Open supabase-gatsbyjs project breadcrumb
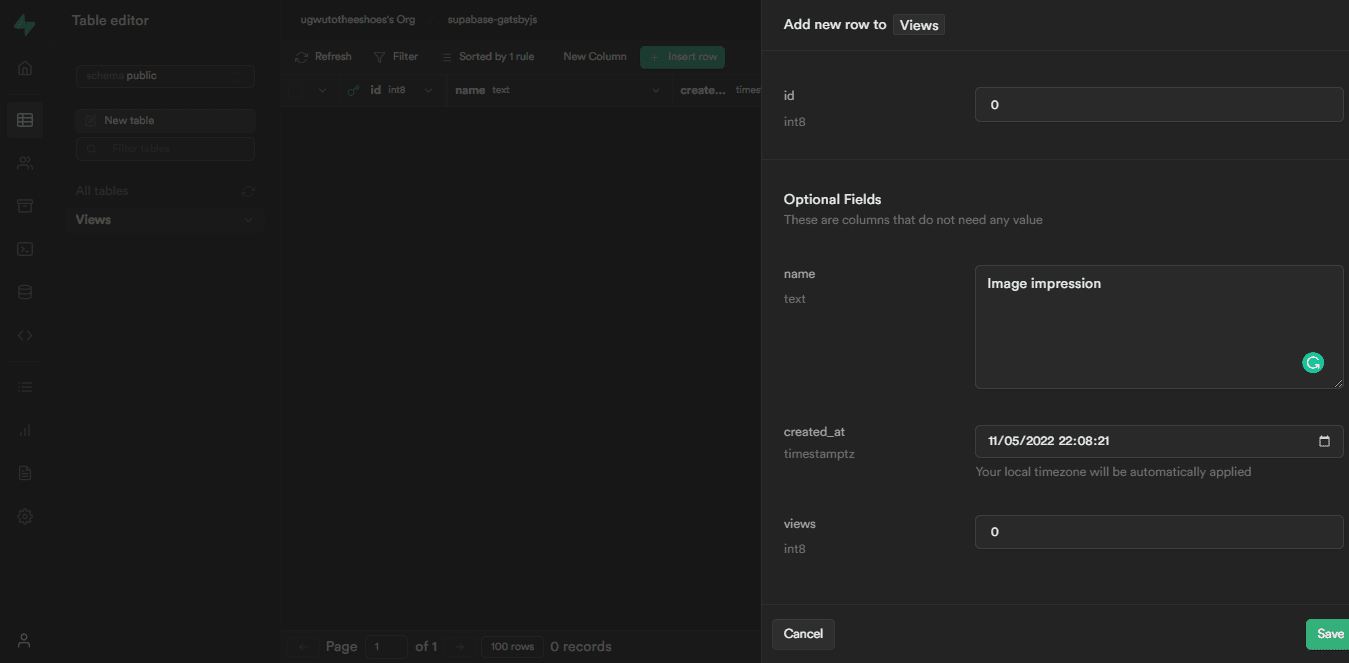1349x663 pixels. 492,20
